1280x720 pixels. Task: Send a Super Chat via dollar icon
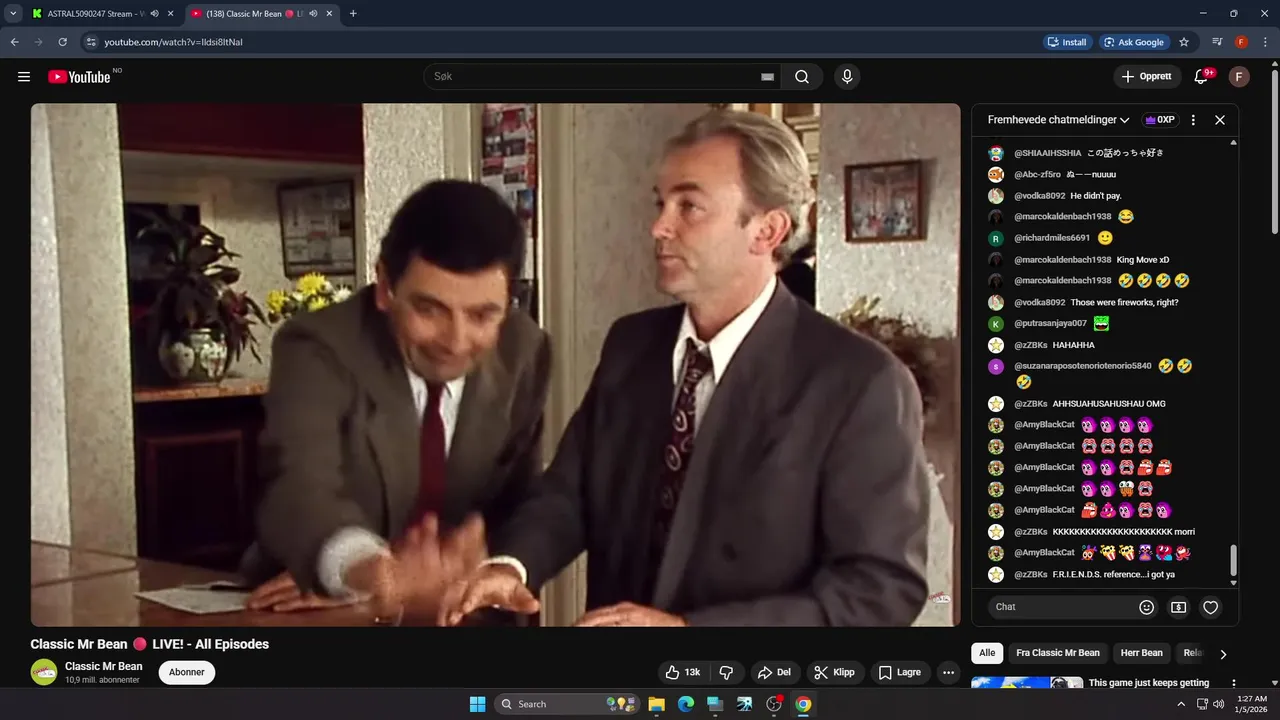[x=1179, y=607]
